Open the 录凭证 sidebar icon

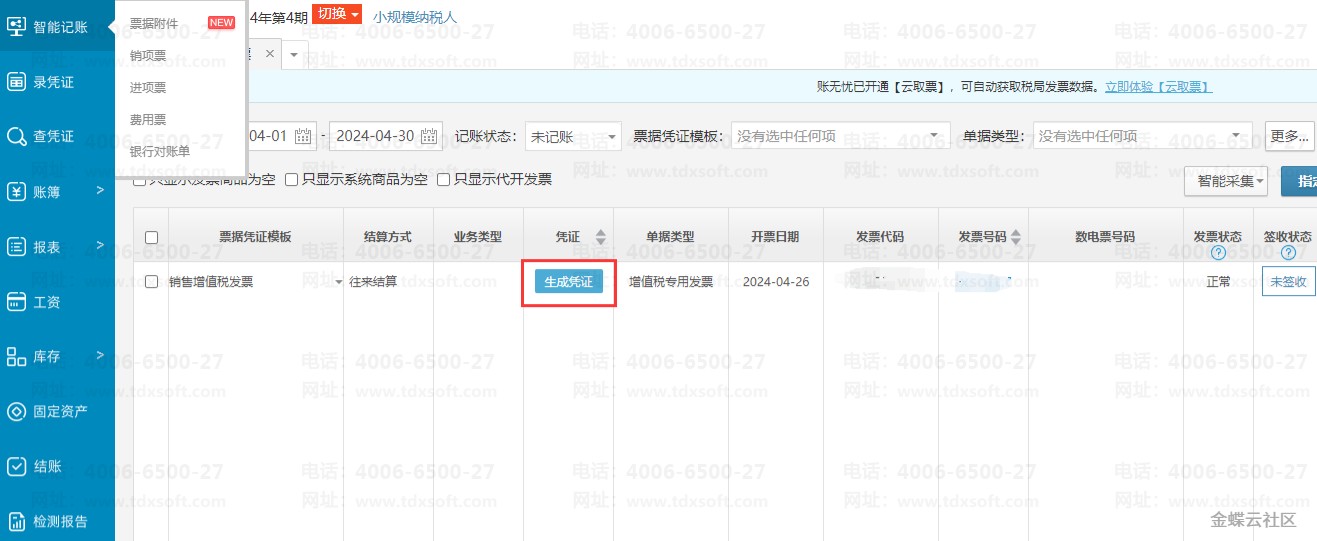[x=17, y=82]
